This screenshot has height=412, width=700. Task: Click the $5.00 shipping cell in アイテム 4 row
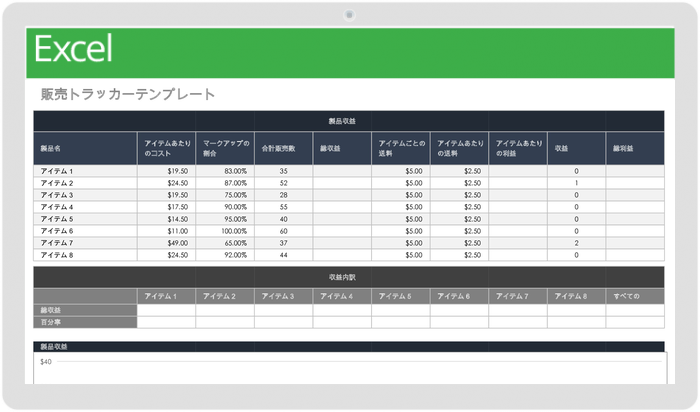[401, 207]
